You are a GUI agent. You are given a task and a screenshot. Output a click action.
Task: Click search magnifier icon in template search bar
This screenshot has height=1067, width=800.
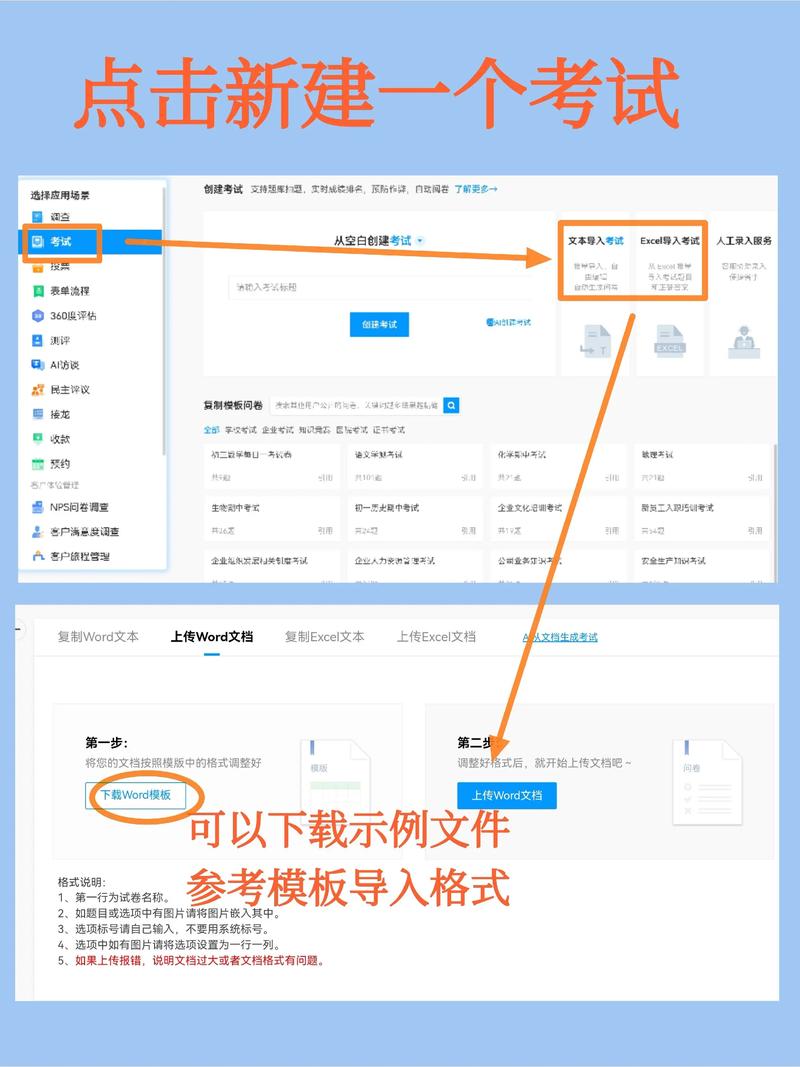450,404
